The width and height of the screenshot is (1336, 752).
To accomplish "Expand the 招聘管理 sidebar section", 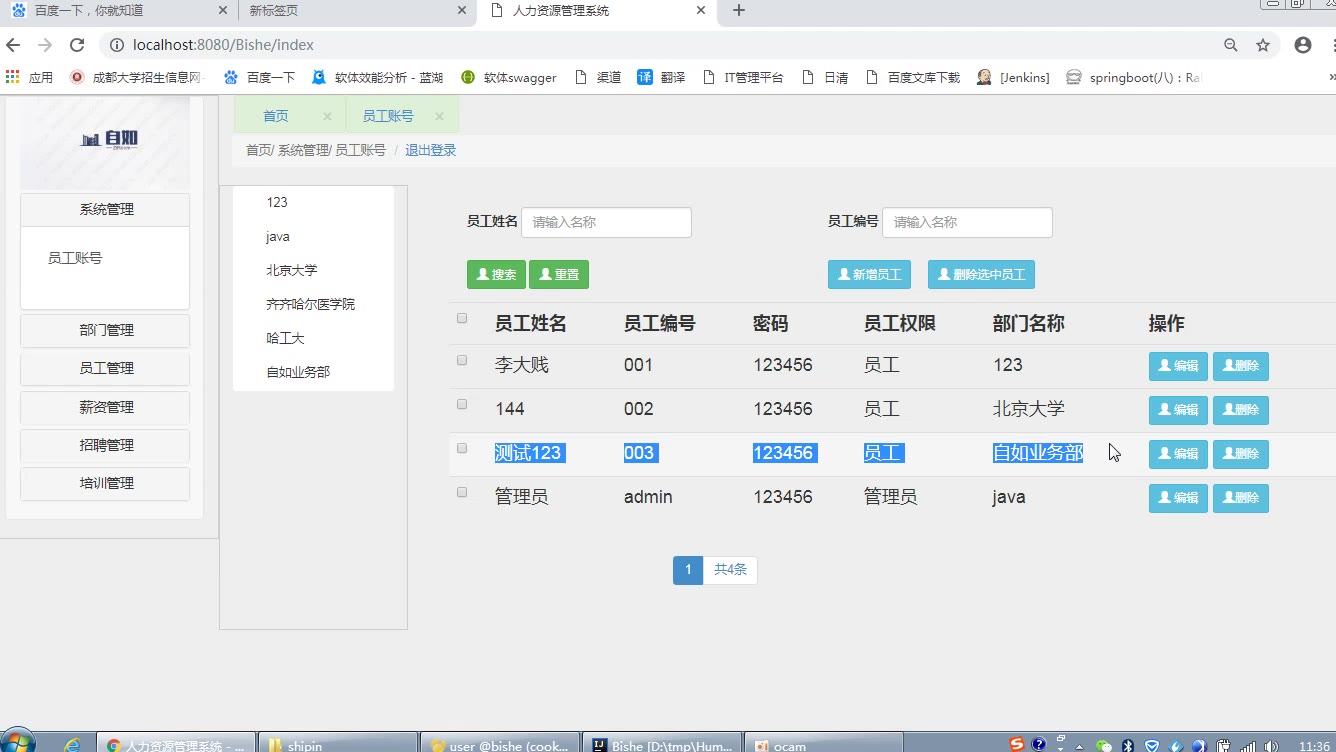I will click(x=105, y=445).
